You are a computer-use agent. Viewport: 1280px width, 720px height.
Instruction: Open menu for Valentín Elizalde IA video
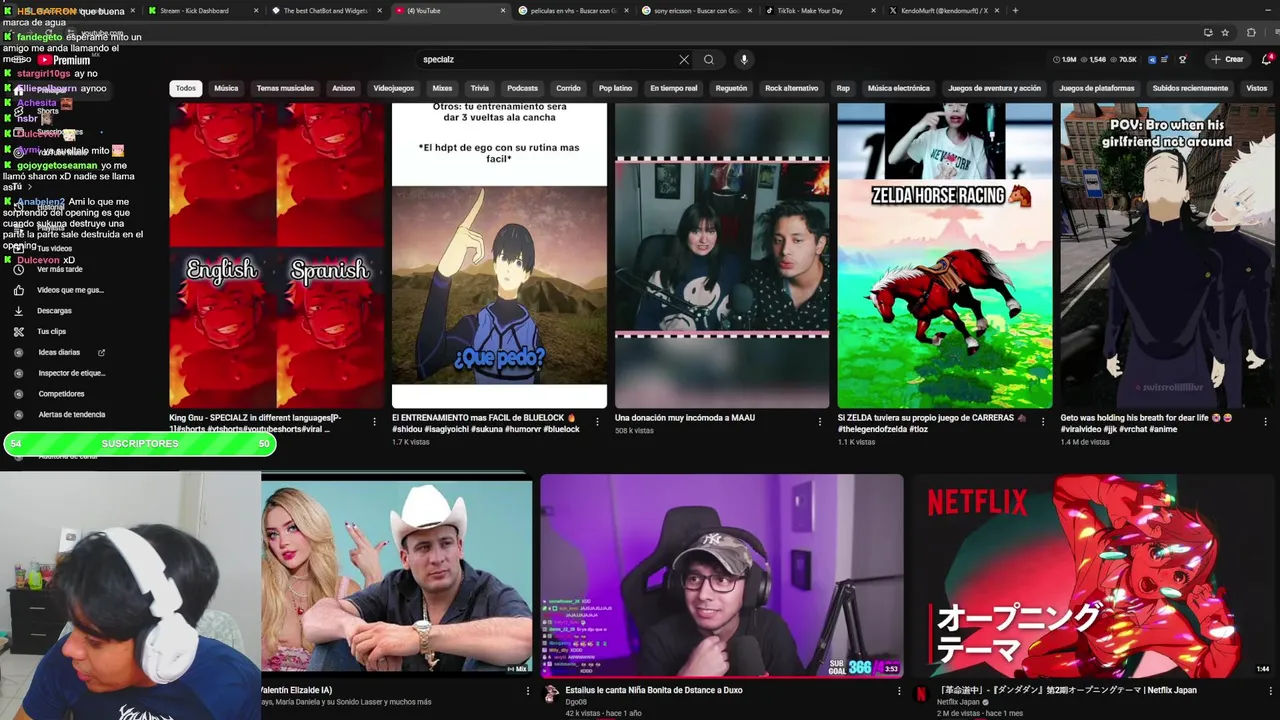tap(528, 691)
